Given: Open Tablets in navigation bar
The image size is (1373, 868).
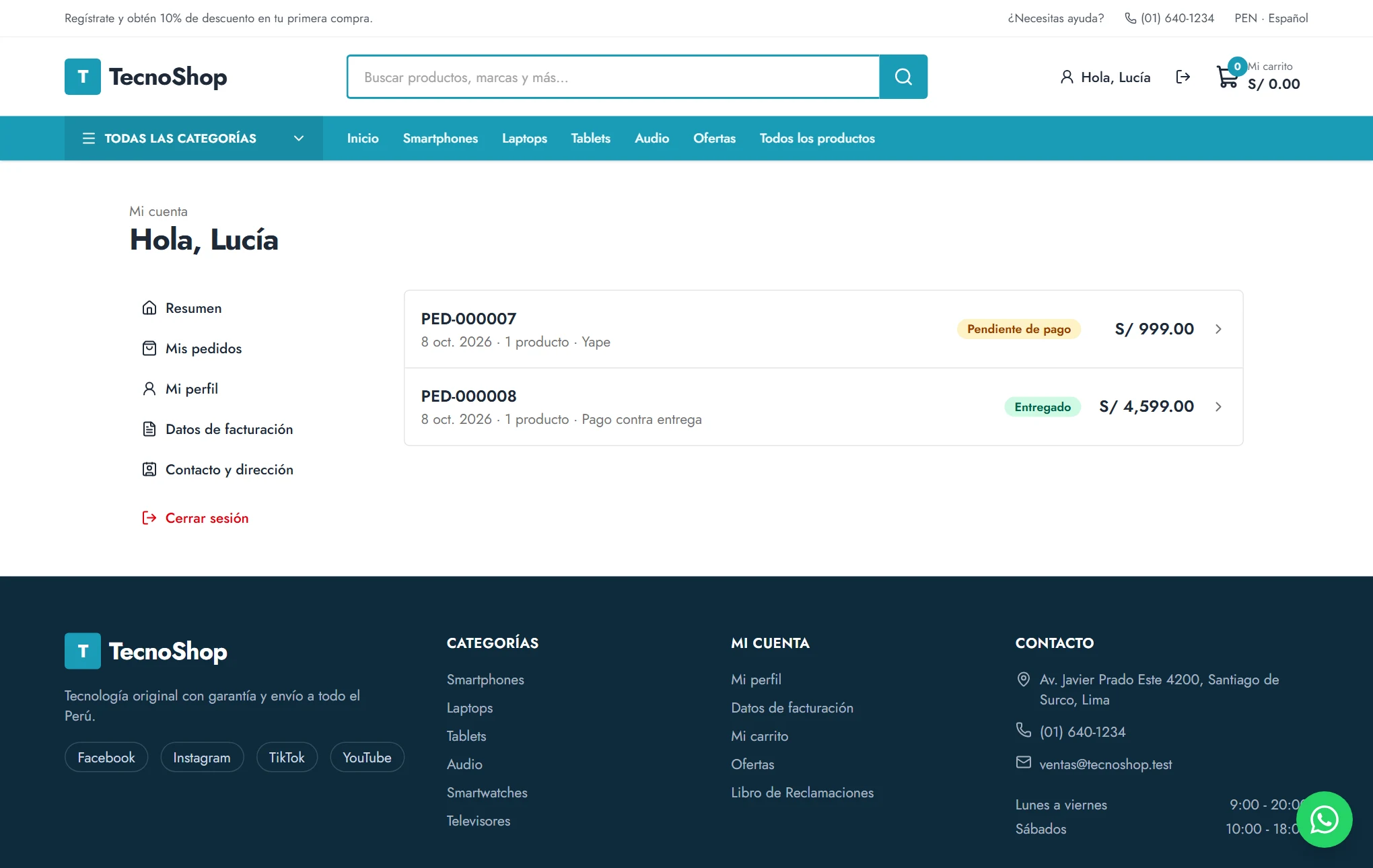Looking at the screenshot, I should pos(590,138).
